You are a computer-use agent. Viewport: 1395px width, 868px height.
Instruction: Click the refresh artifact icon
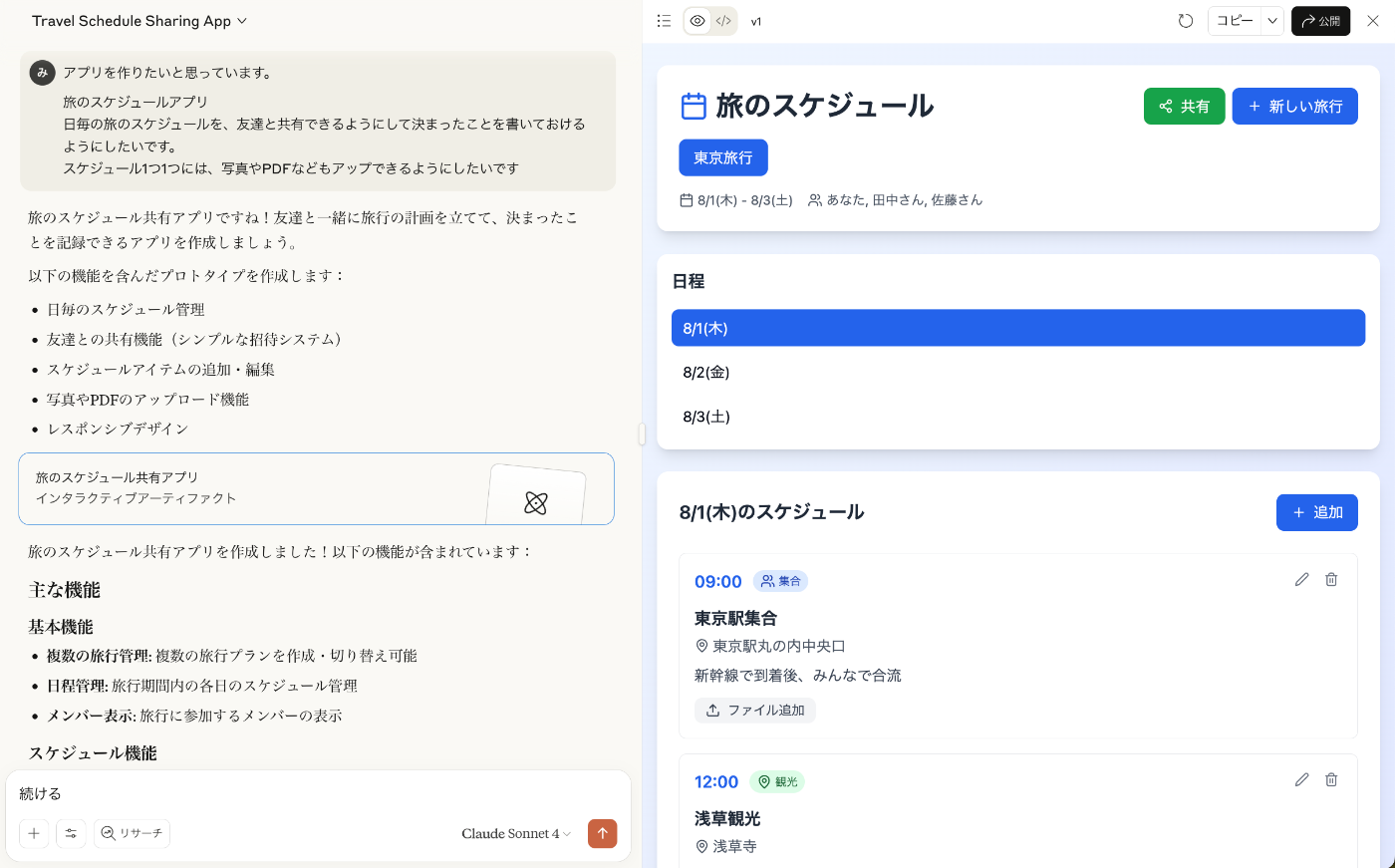1185,21
